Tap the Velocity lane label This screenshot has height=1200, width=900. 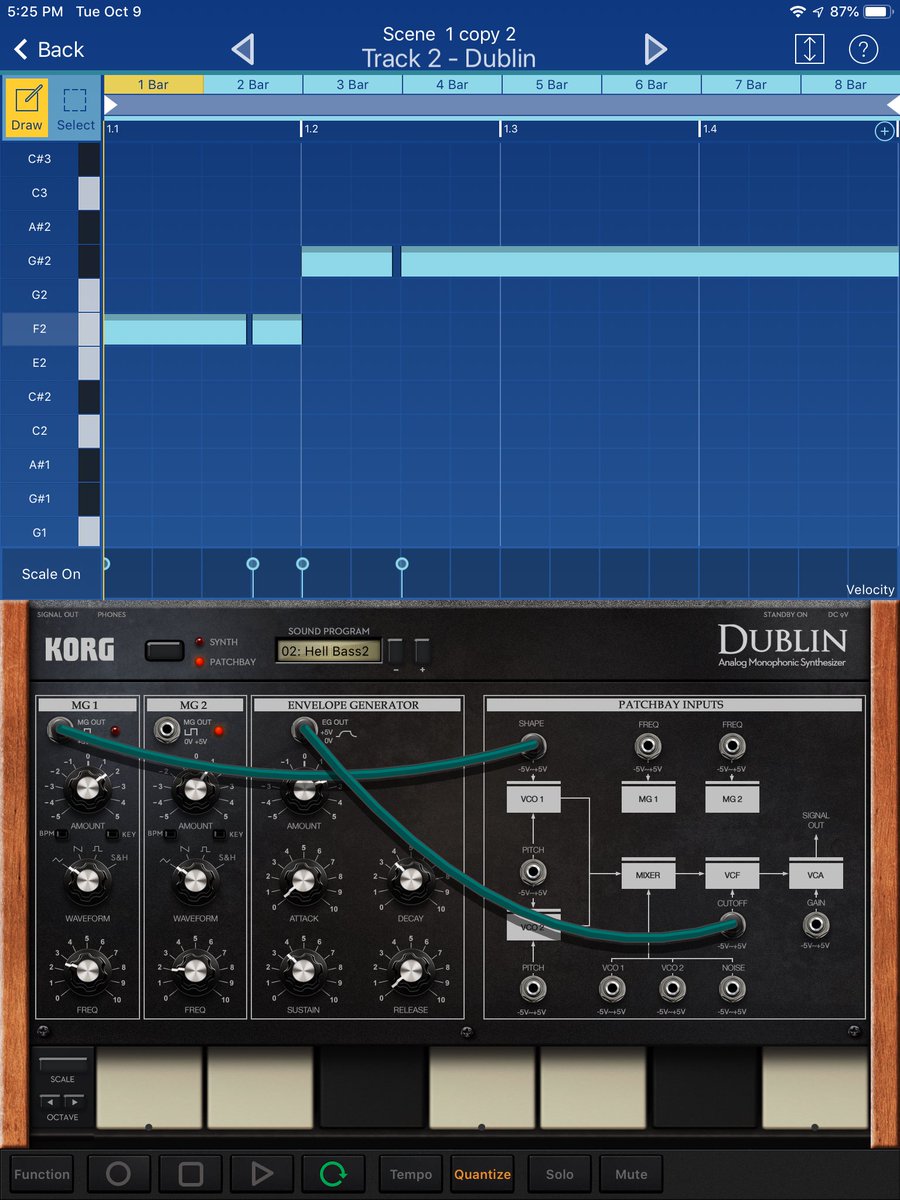click(870, 590)
